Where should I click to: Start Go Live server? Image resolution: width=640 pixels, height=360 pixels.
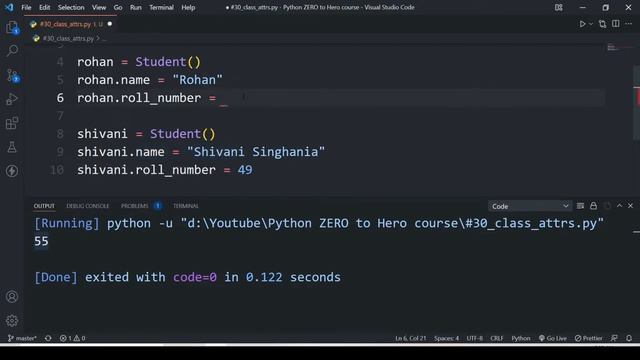click(553, 338)
